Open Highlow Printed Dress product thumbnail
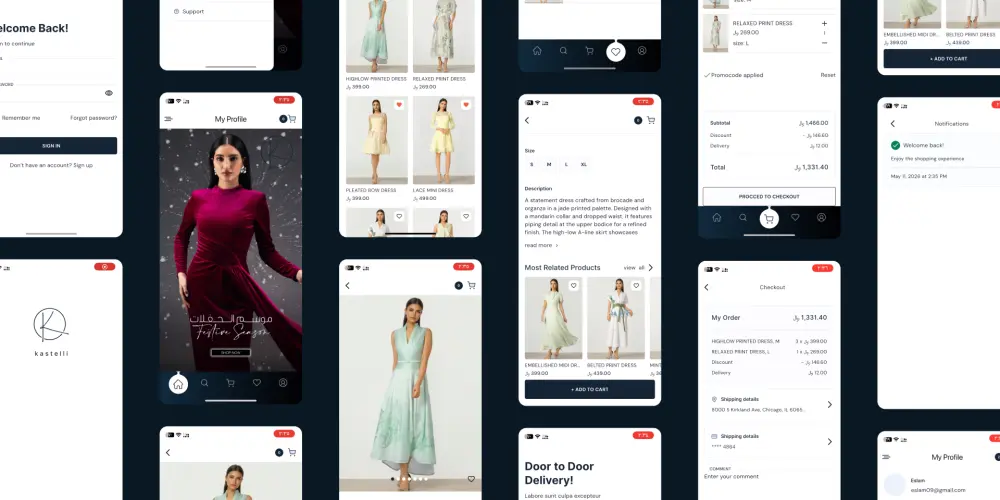1000x500 pixels. tap(377, 36)
